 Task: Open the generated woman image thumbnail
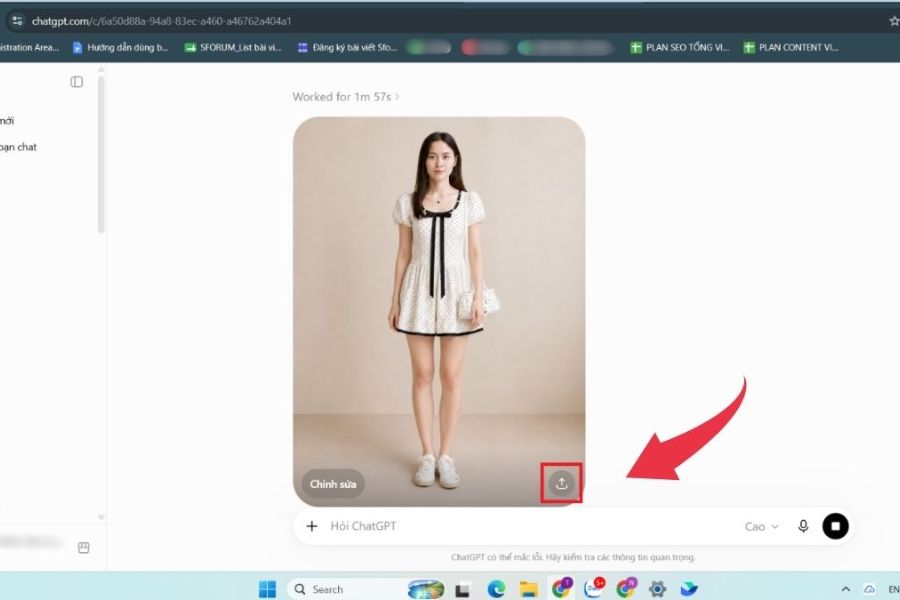[x=439, y=311]
